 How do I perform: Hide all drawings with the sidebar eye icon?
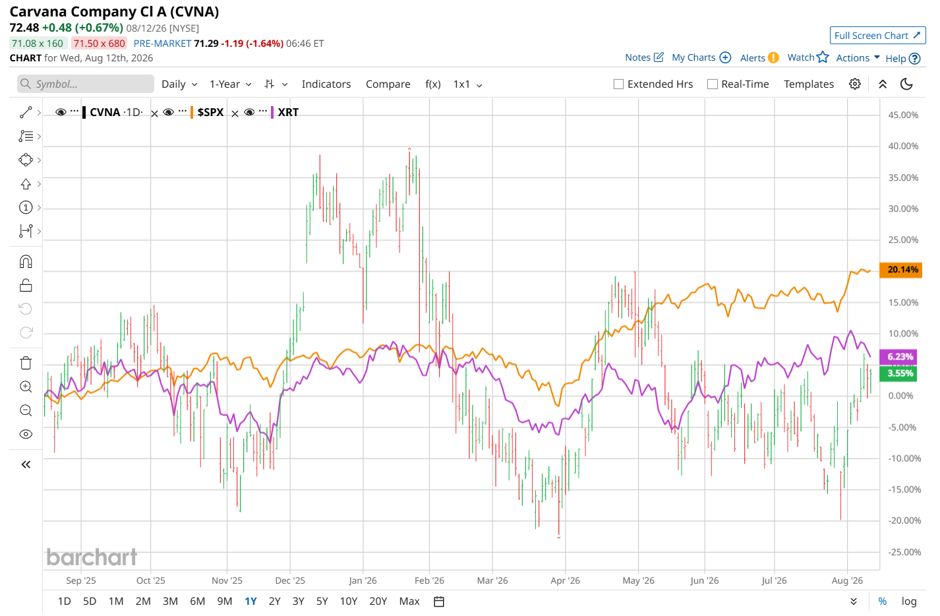(x=25, y=434)
